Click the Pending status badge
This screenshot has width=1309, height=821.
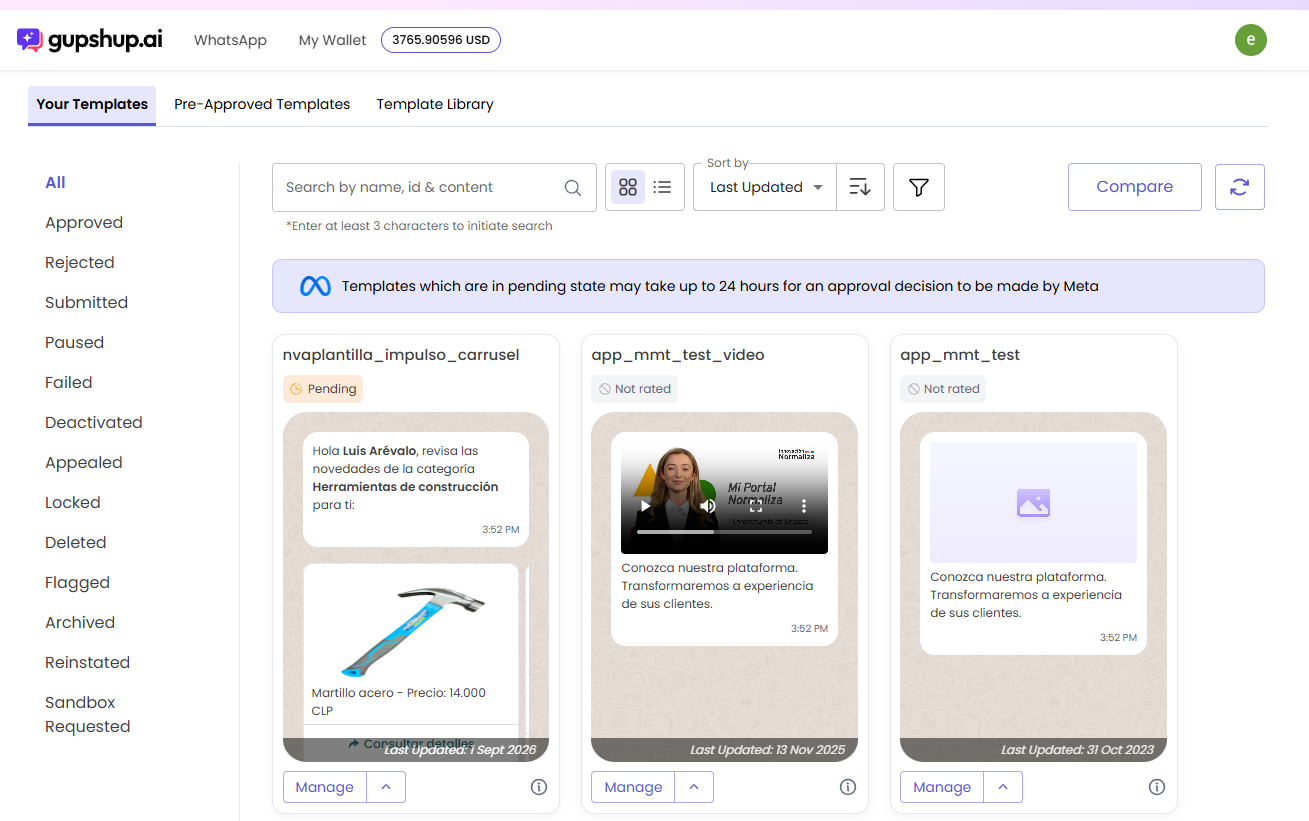(323, 389)
